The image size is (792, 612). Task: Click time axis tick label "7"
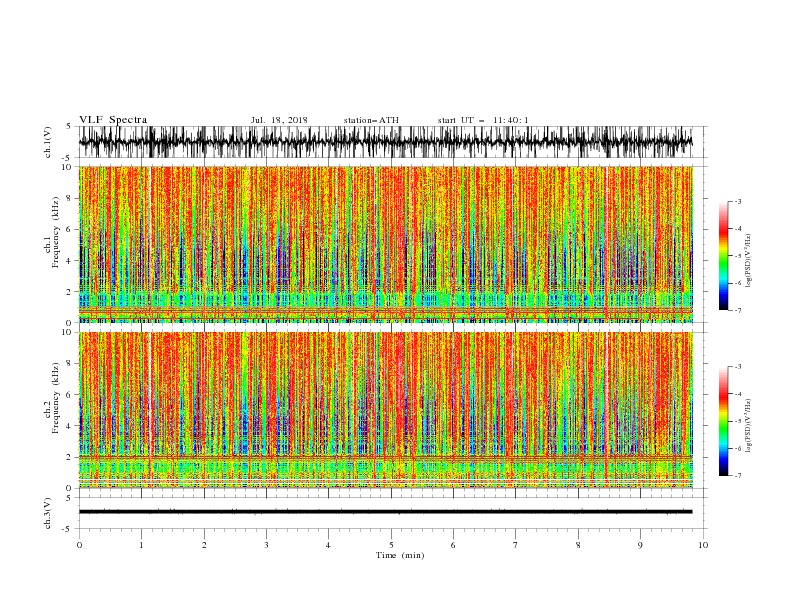pyautogui.click(x=516, y=545)
